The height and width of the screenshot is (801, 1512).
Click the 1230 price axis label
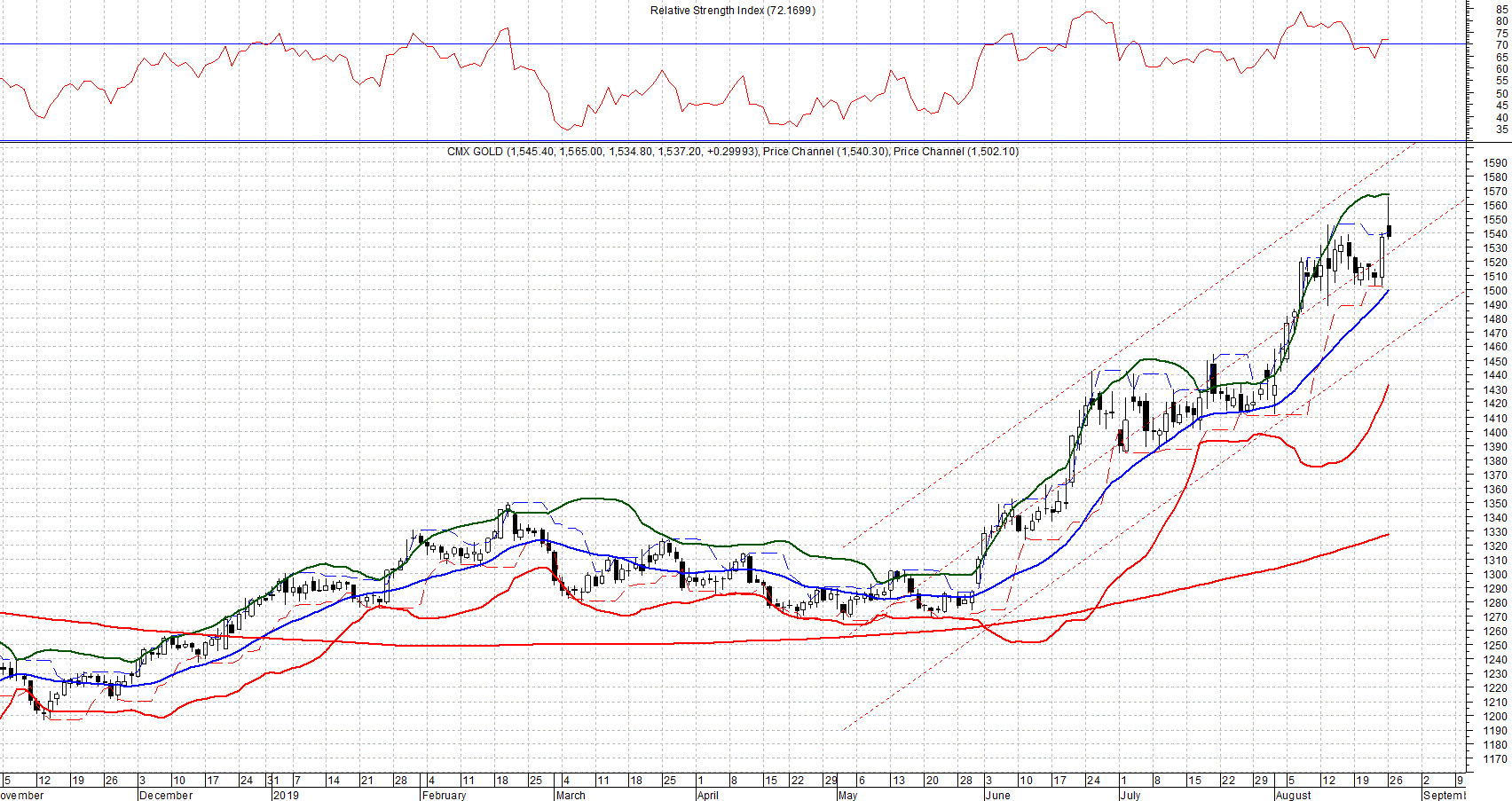pos(1495,674)
